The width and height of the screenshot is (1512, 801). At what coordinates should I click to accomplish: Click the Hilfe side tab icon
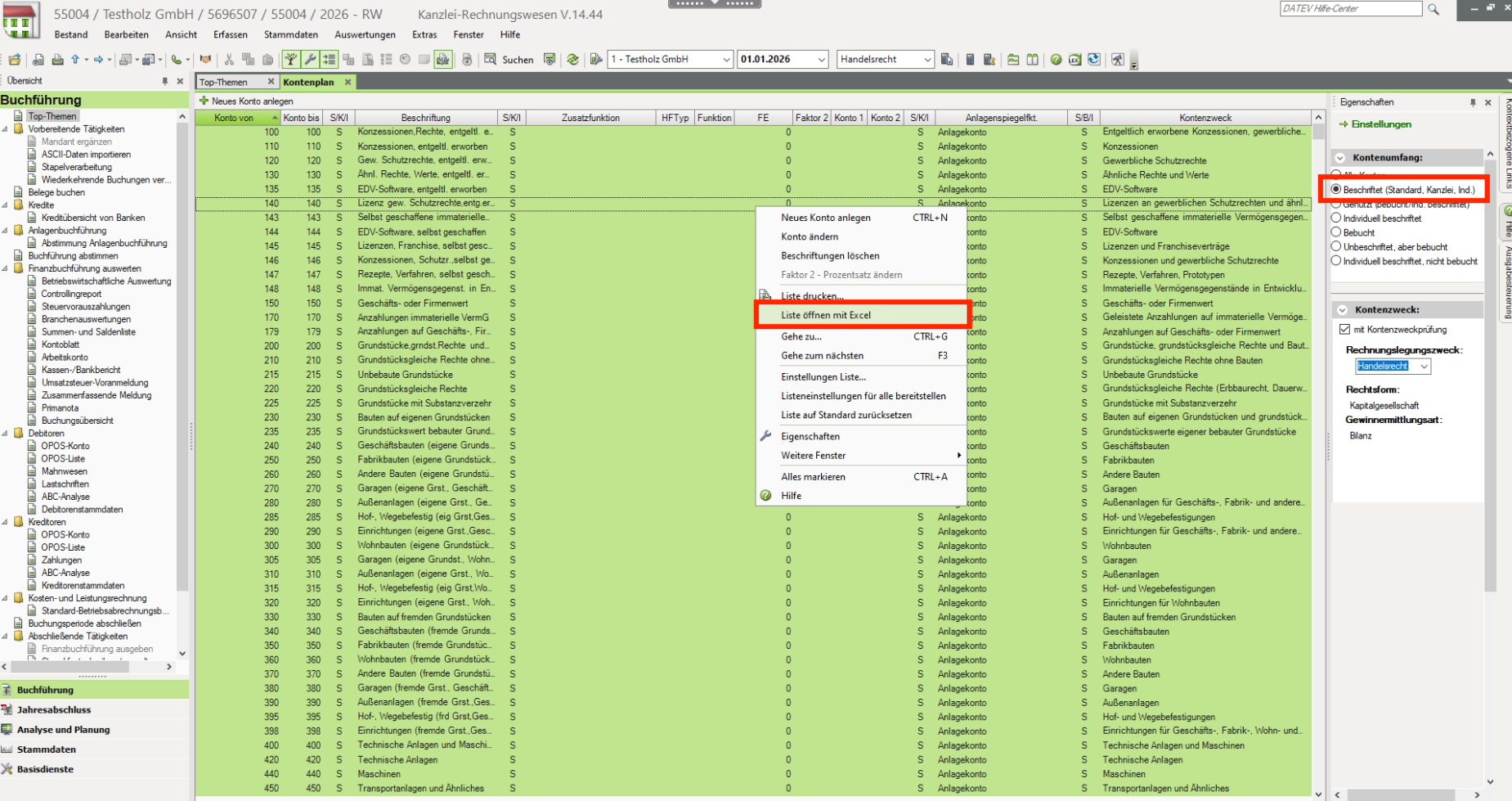pos(1507,212)
